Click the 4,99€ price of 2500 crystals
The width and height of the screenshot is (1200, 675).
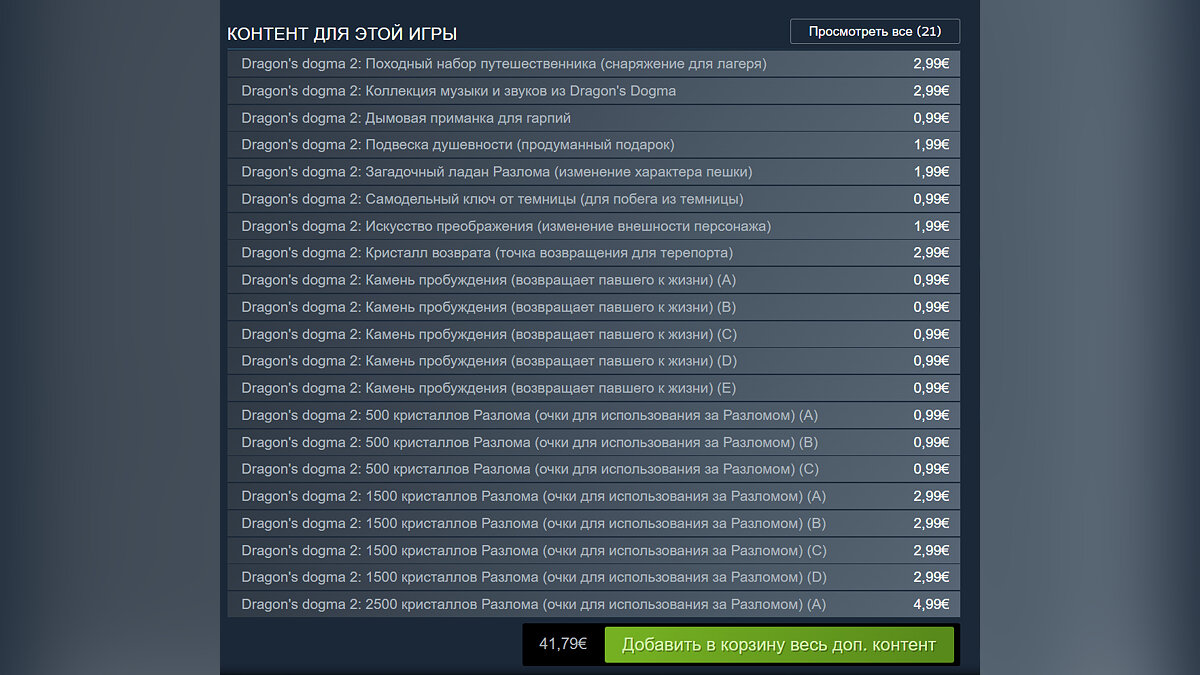click(931, 604)
